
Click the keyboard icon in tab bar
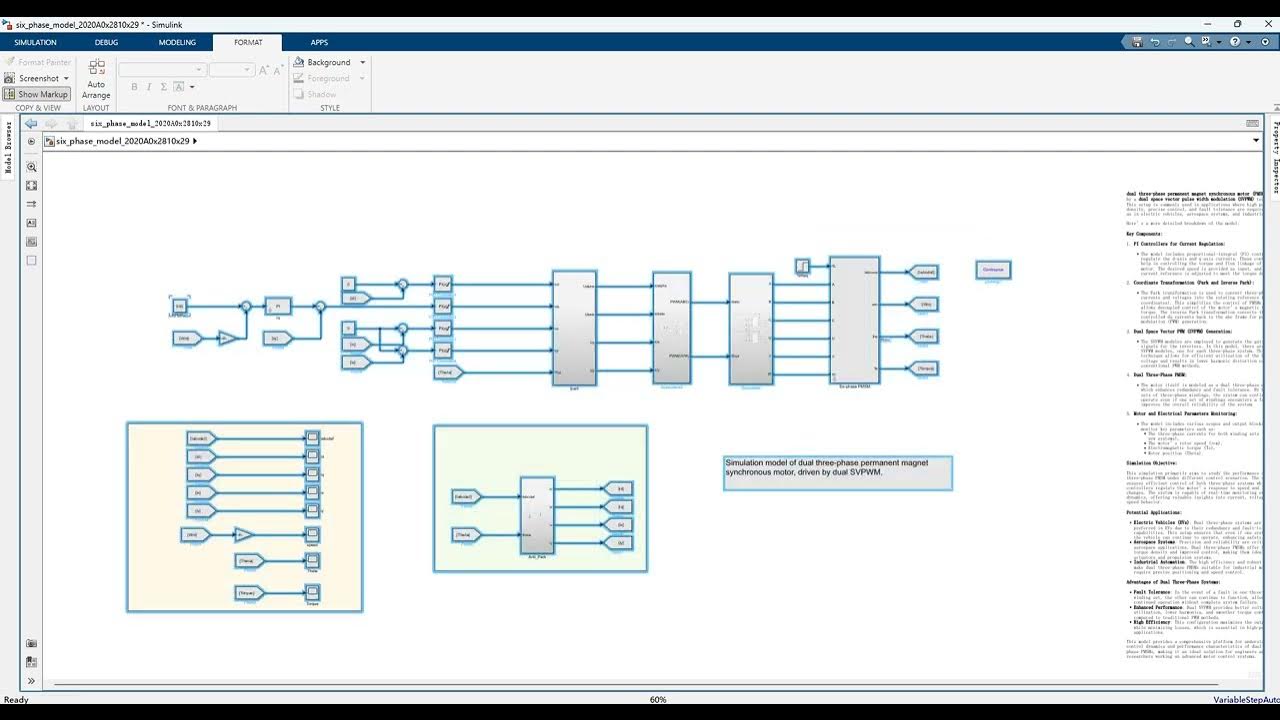coord(1253,123)
